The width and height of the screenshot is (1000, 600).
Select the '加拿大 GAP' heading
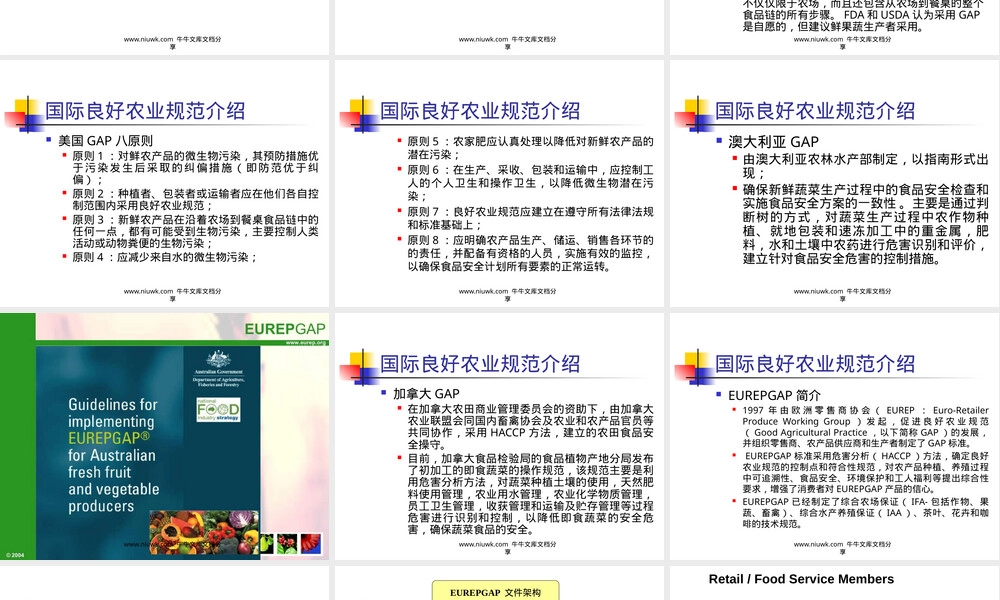pos(426,394)
